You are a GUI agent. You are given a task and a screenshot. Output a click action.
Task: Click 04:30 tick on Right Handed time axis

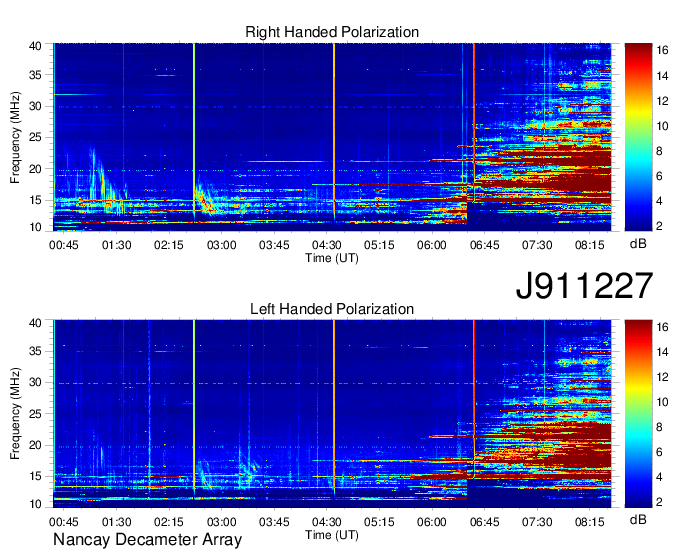327,245
